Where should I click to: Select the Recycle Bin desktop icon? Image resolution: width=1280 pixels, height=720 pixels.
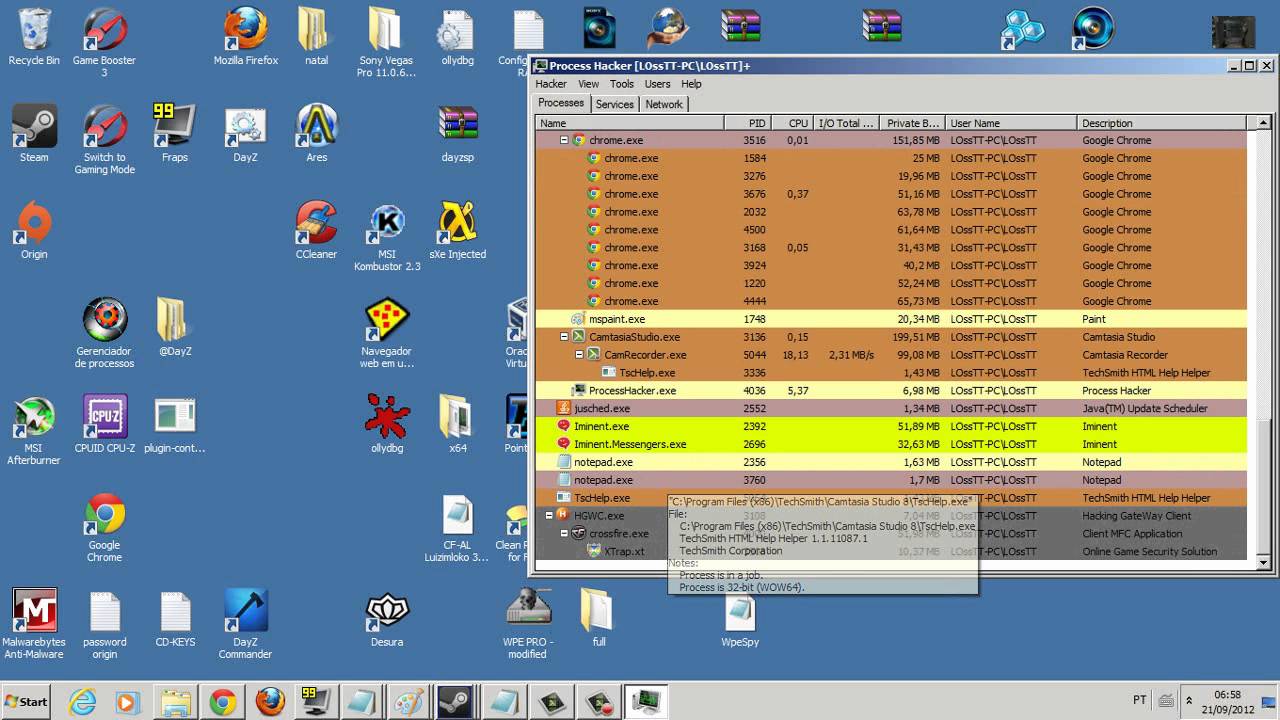(x=34, y=37)
